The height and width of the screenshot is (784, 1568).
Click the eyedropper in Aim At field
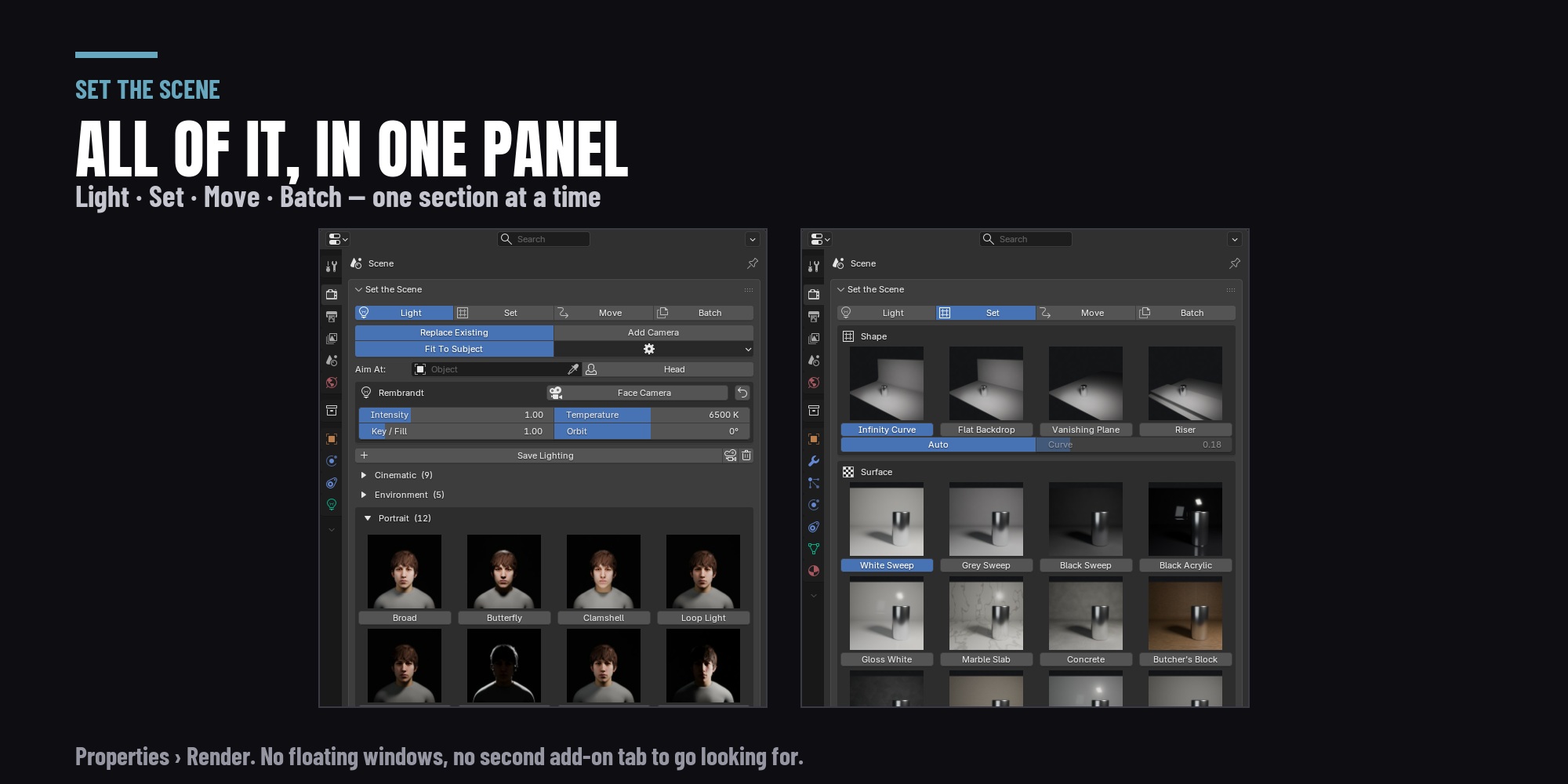(573, 369)
